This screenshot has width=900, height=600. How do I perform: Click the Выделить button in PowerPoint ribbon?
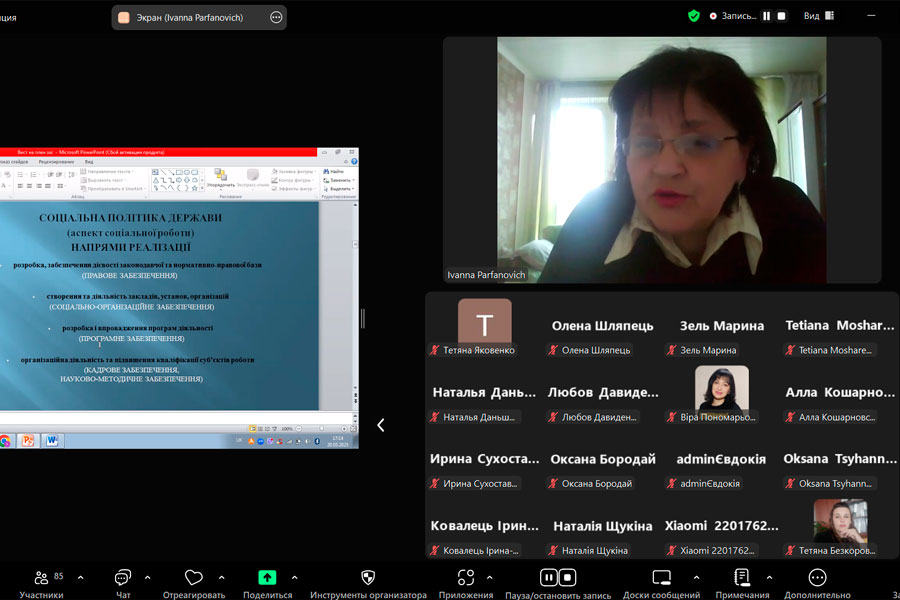[340, 188]
